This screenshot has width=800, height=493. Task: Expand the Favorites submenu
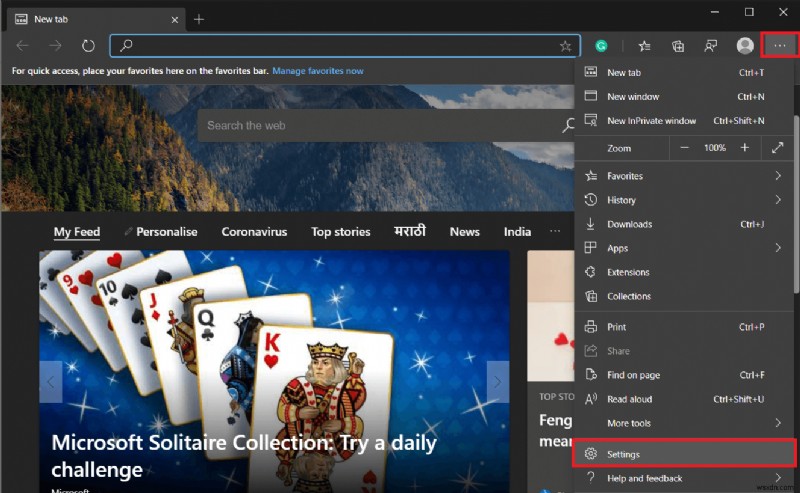(684, 176)
